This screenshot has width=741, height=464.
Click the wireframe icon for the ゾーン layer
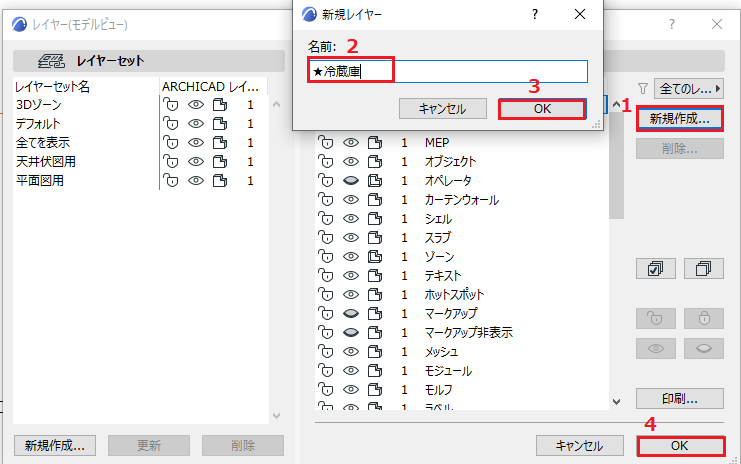click(x=375, y=257)
